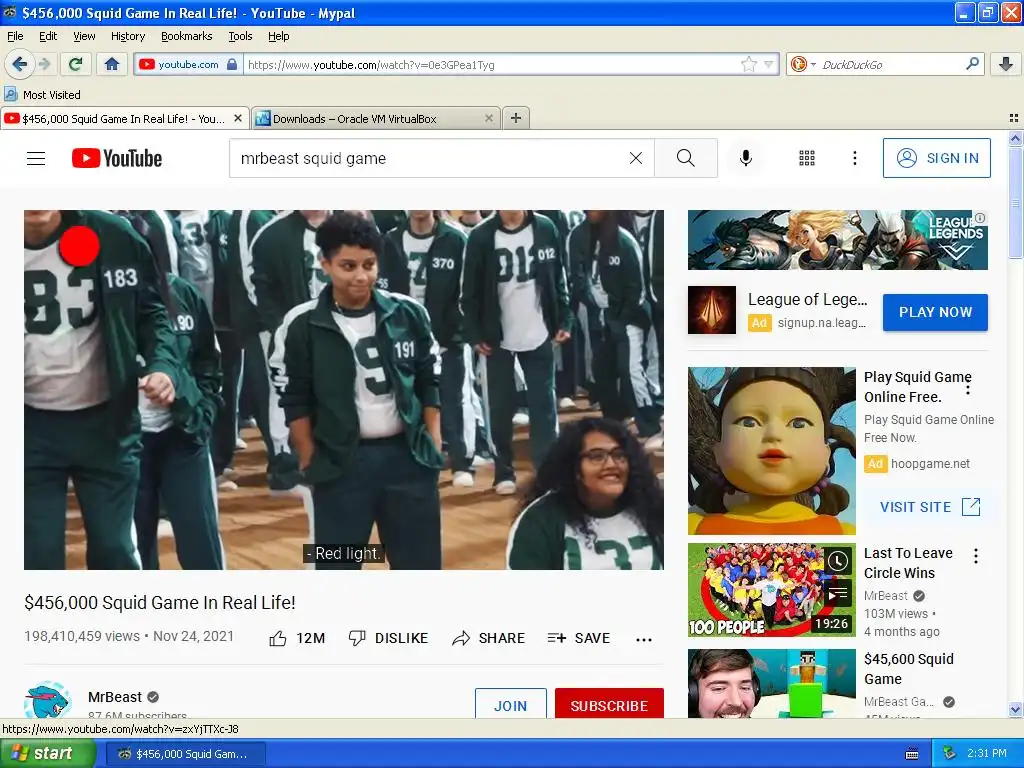Click the DISLIKE thumbs down button
1024x768 pixels.
point(388,638)
